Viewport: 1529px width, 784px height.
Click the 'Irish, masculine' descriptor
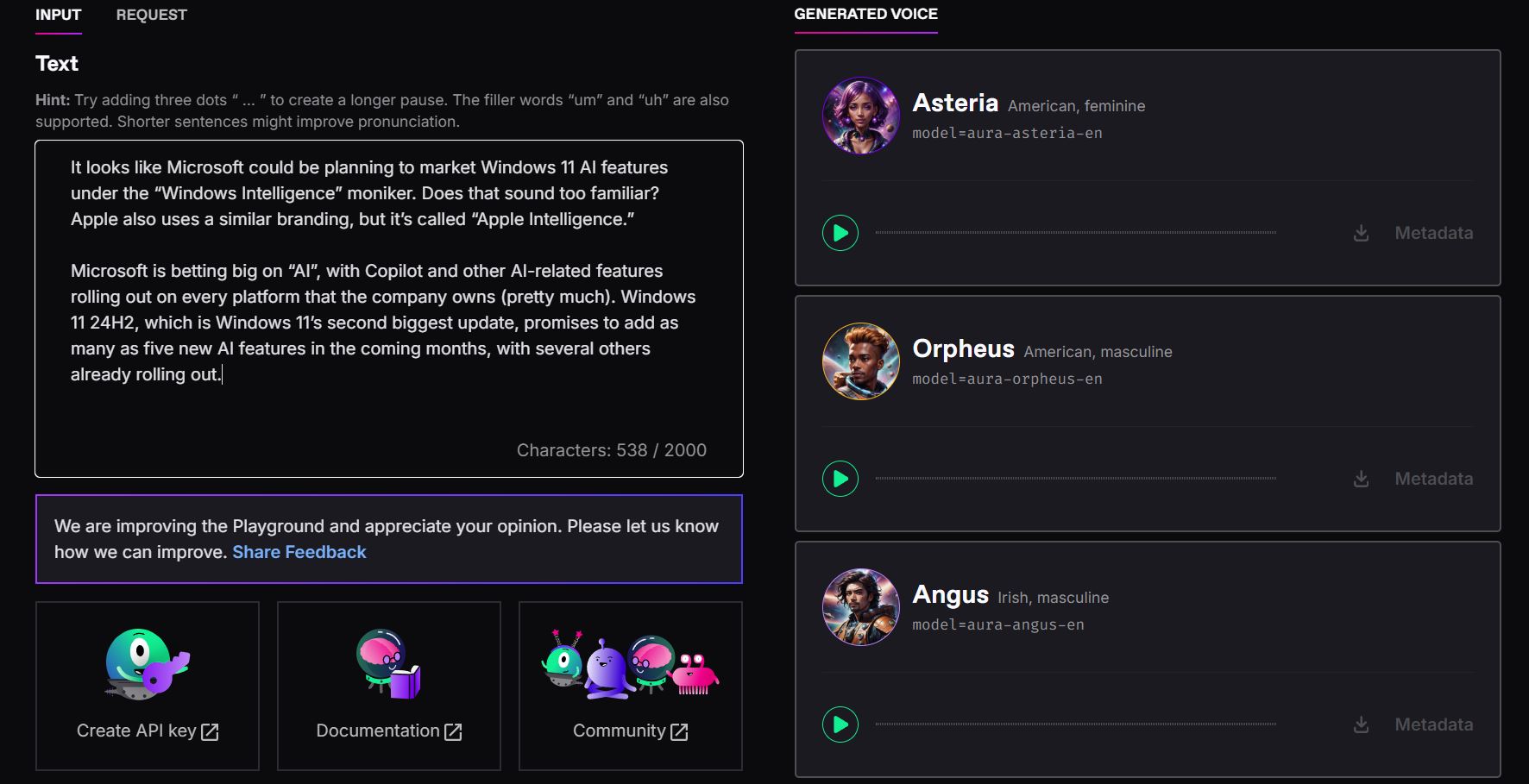1054,598
